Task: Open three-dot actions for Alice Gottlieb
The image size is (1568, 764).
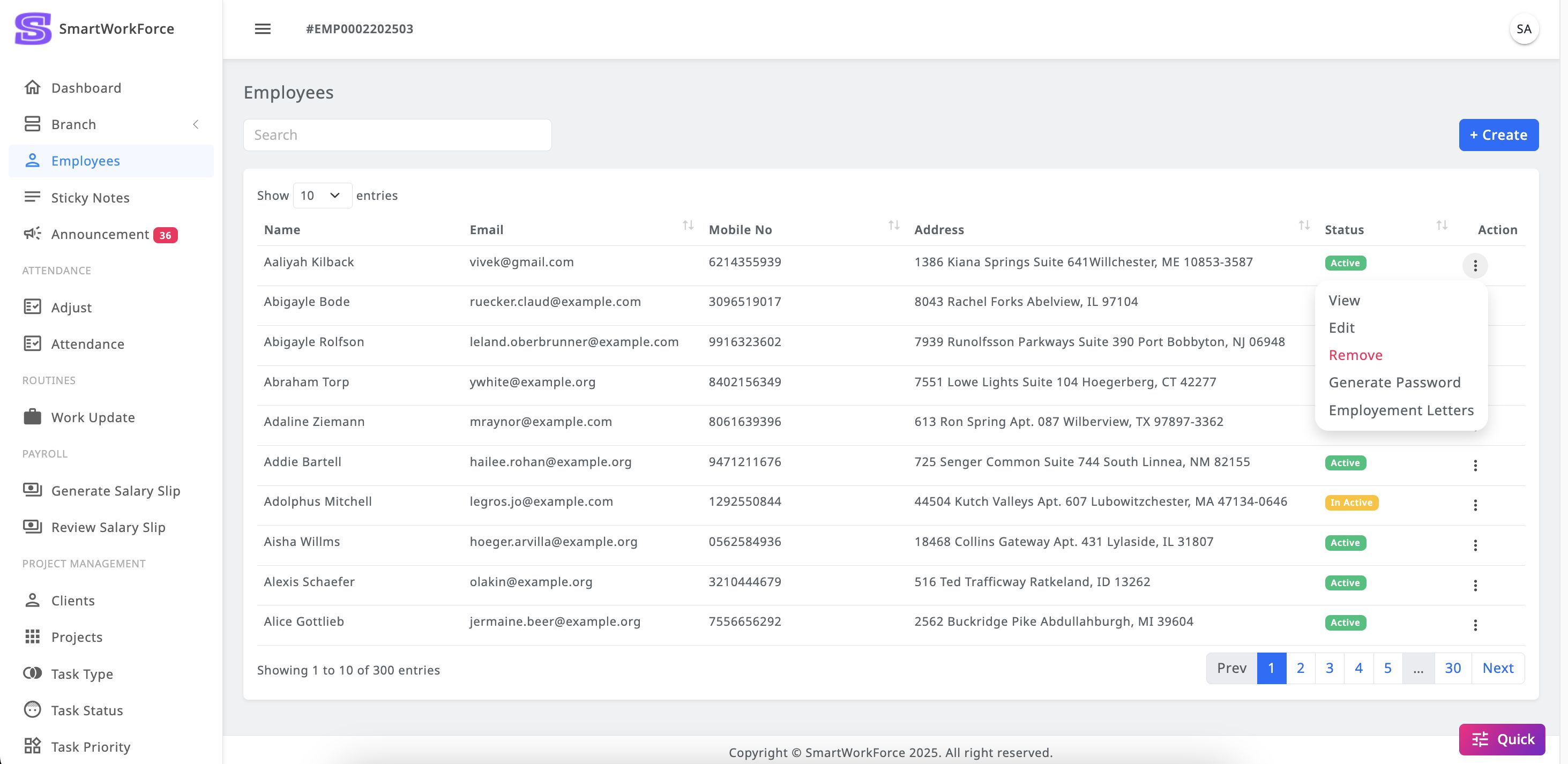Action: tap(1475, 625)
